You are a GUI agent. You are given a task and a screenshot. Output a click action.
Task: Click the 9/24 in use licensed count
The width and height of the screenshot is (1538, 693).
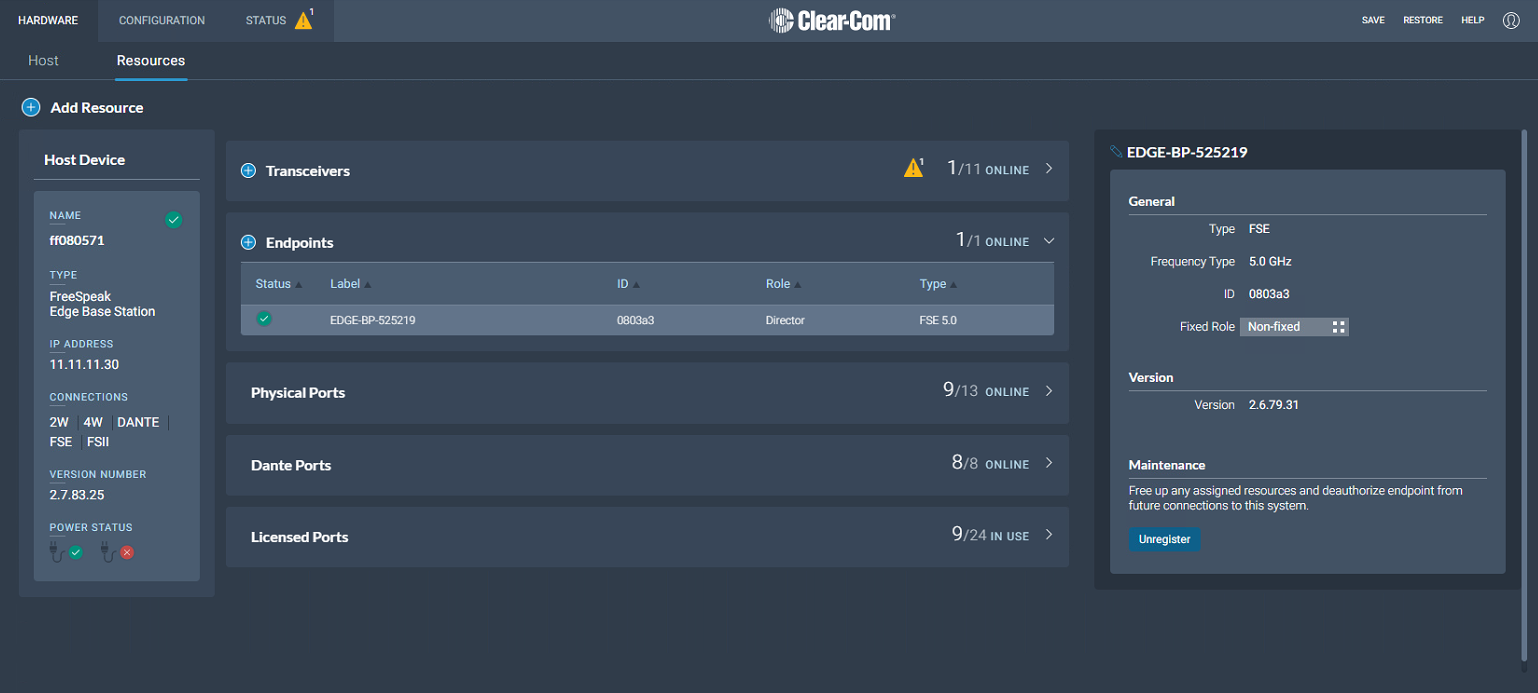(990, 535)
